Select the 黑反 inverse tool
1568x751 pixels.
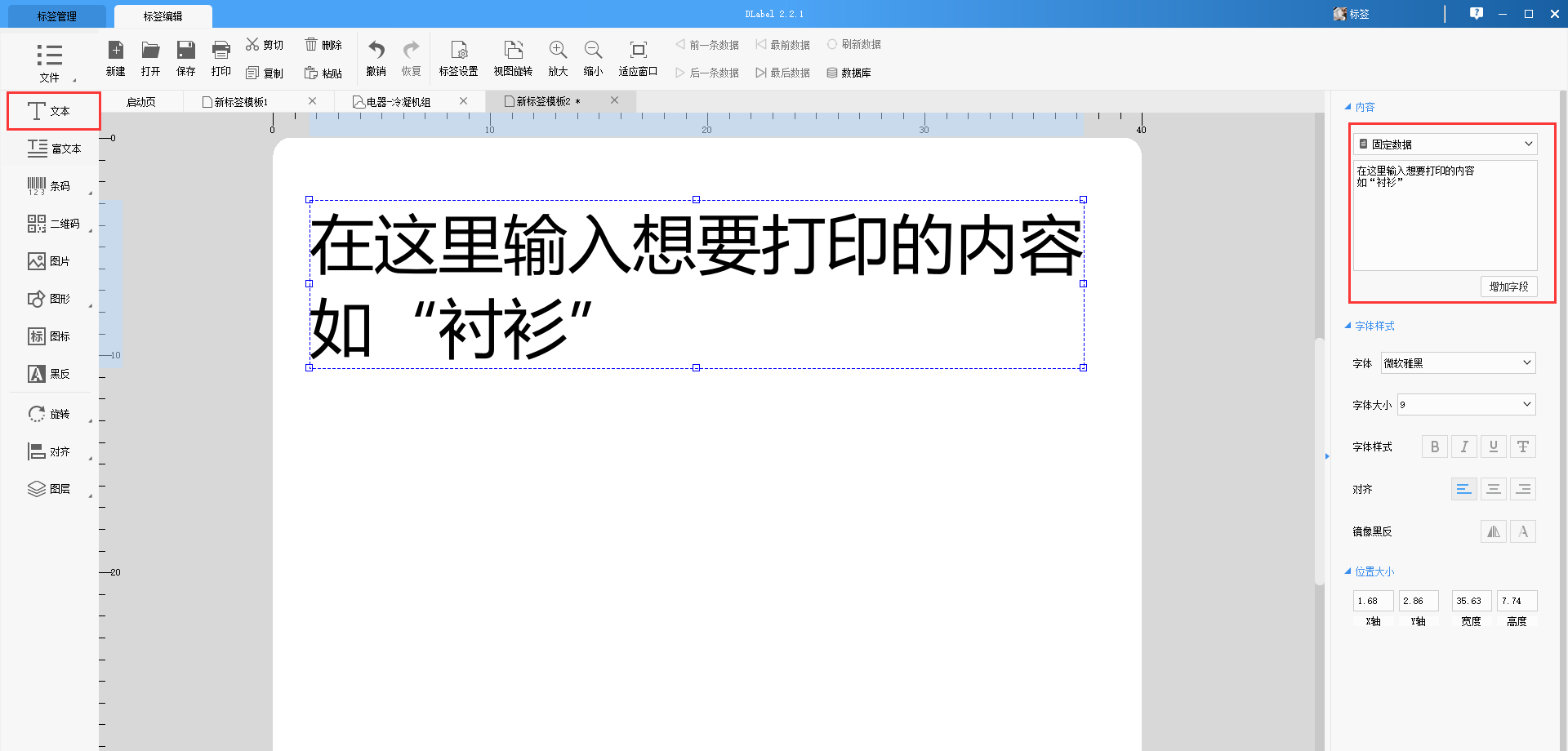(x=49, y=374)
